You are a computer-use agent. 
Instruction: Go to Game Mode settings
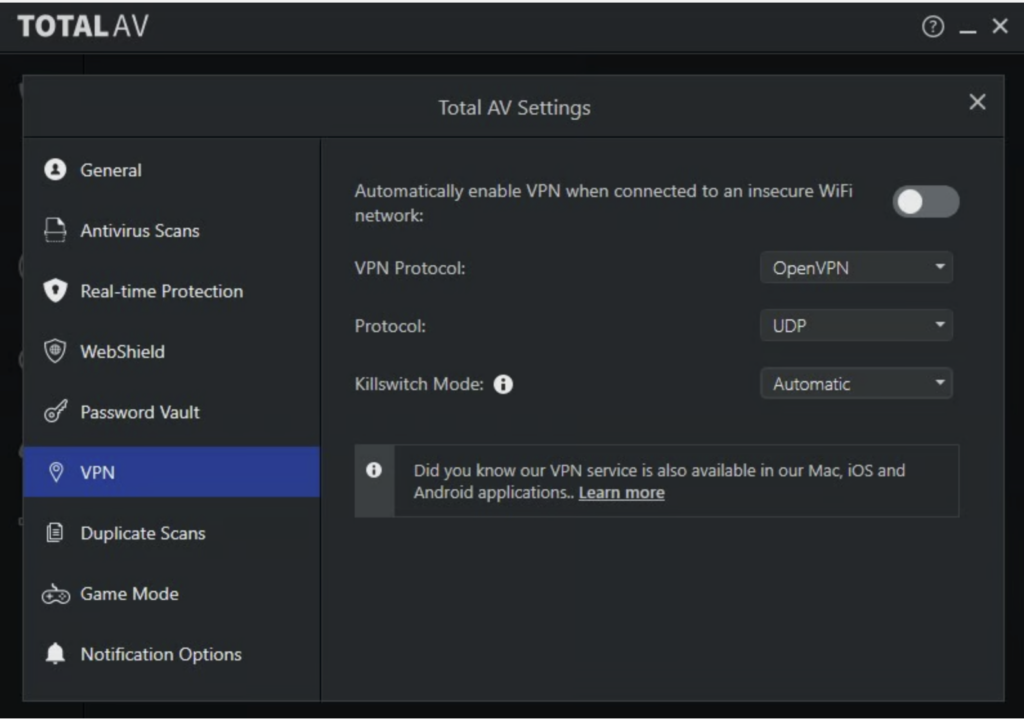[x=172, y=594]
